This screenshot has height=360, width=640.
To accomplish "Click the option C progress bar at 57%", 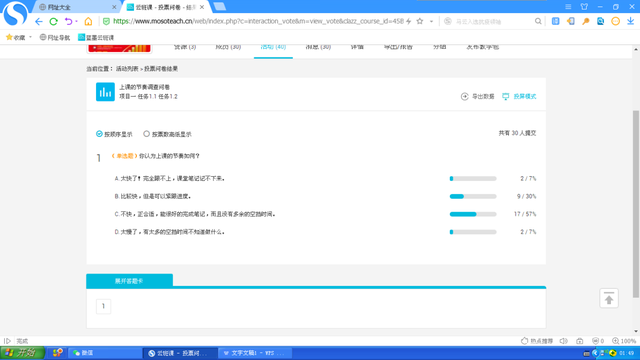I will [x=473, y=214].
